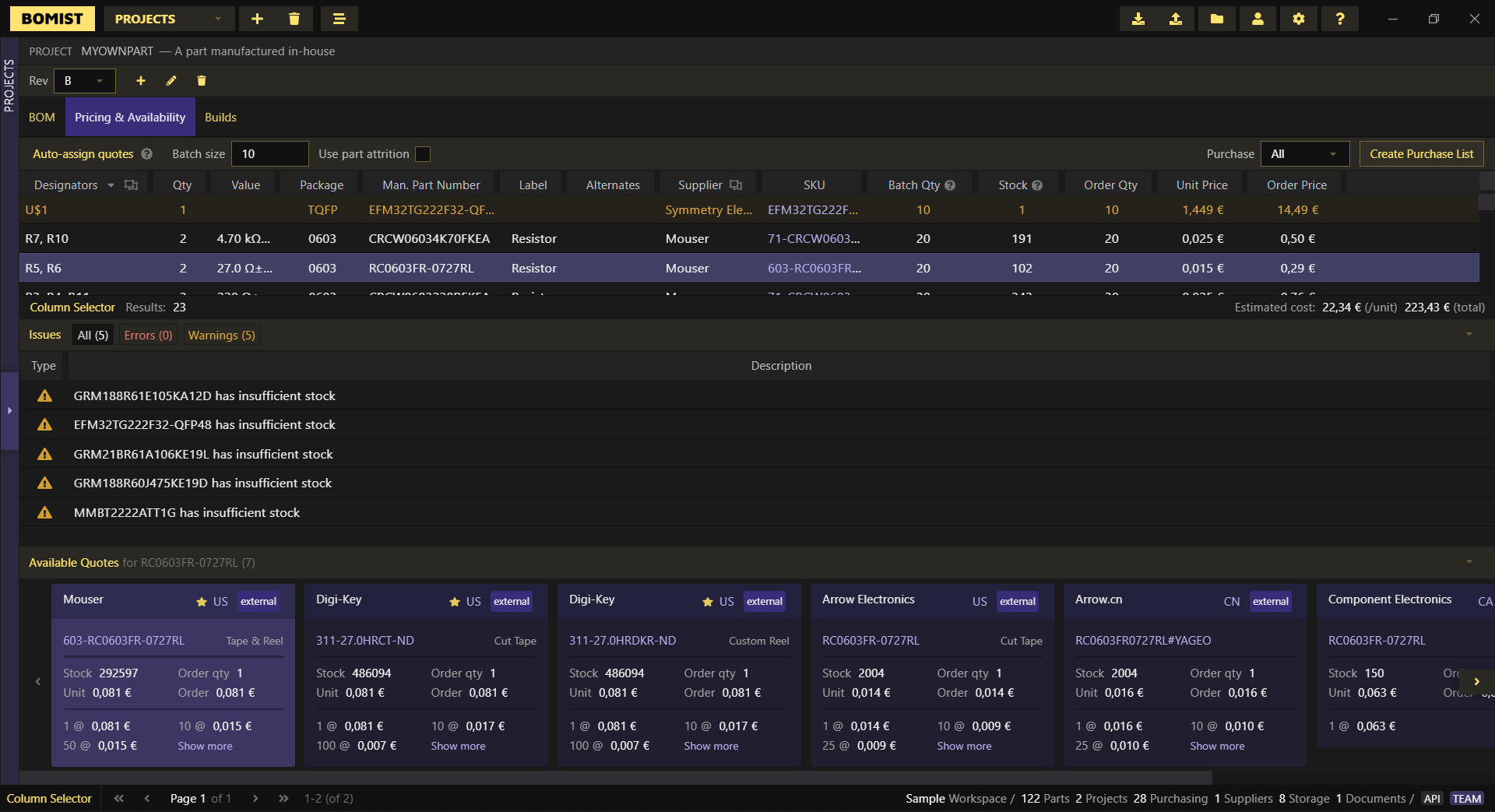Screen dimensions: 1495x812
Task: Click the 71-CRCW0603... SKU link
Action: pos(814,239)
